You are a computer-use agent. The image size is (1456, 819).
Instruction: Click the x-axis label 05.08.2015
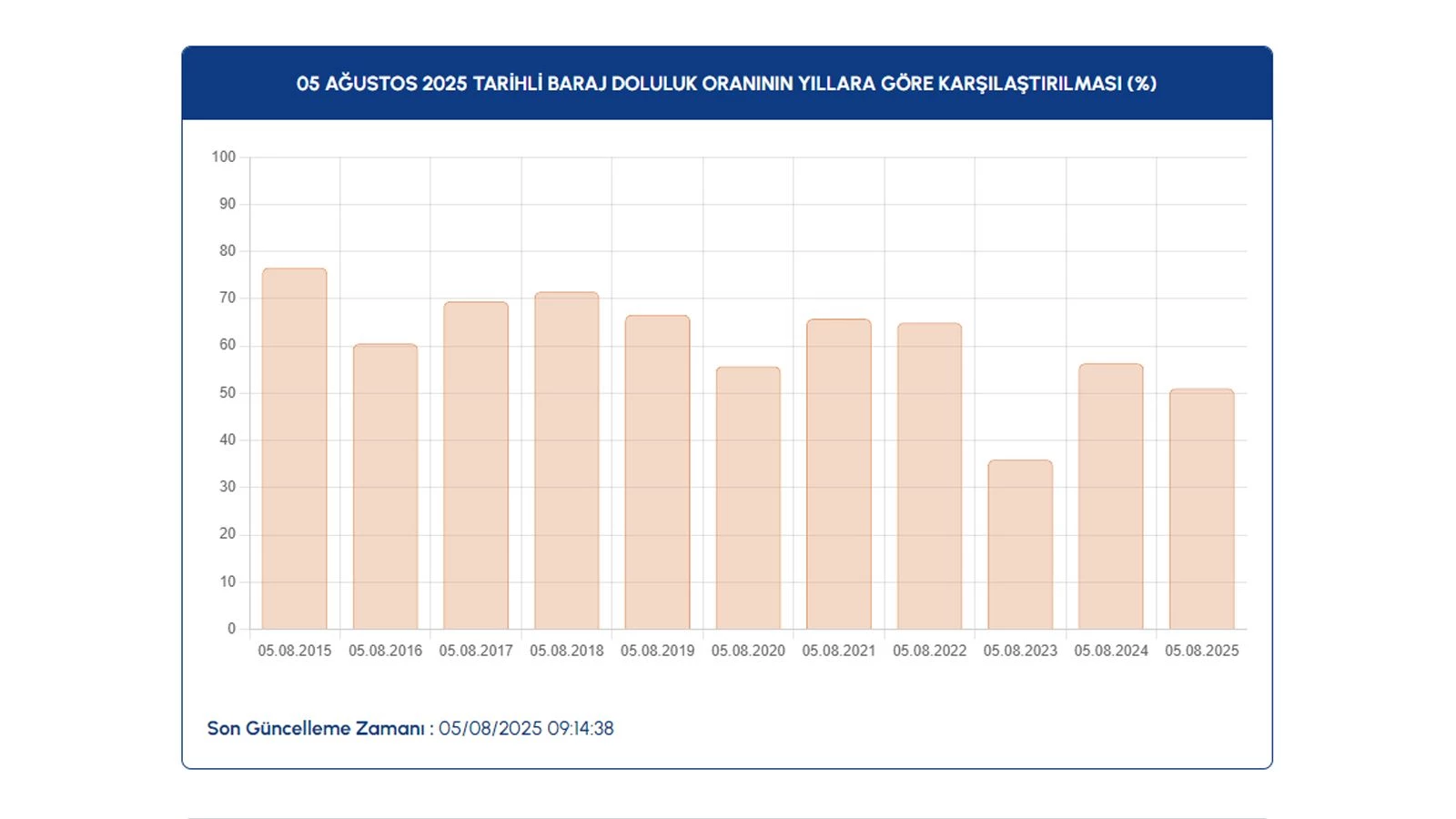point(294,651)
